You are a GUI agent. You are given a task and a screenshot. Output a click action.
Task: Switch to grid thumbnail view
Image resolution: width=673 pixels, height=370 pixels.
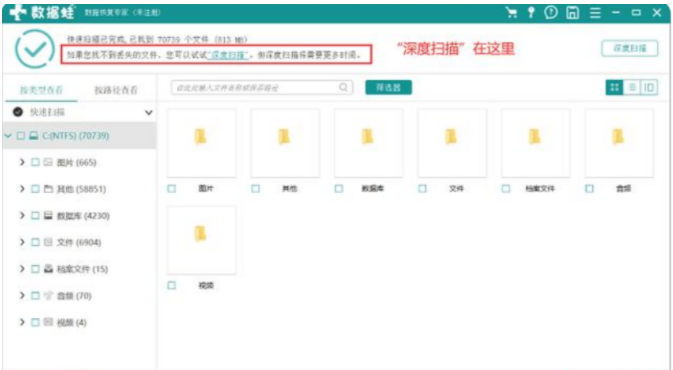pyautogui.click(x=614, y=88)
